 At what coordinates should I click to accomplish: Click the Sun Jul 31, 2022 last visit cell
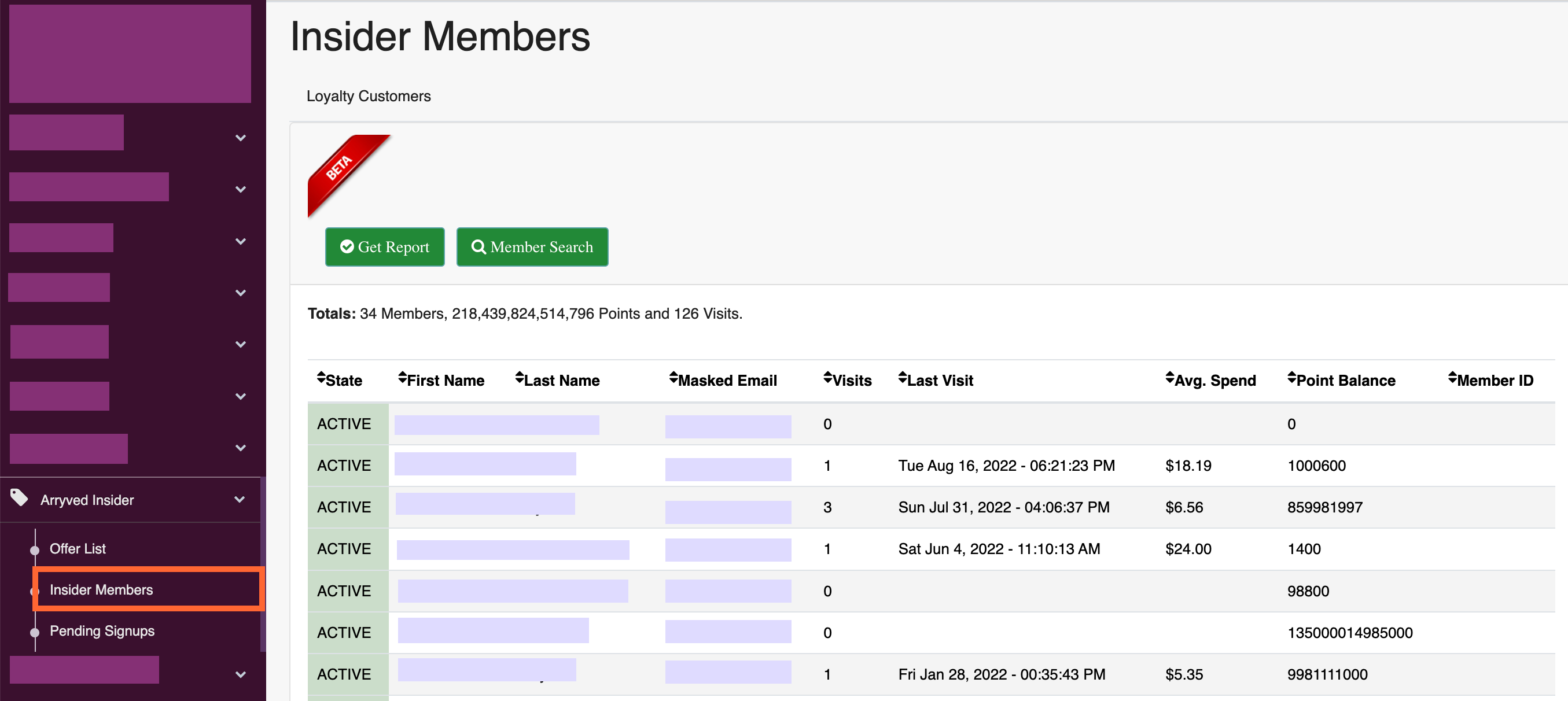click(x=1004, y=507)
